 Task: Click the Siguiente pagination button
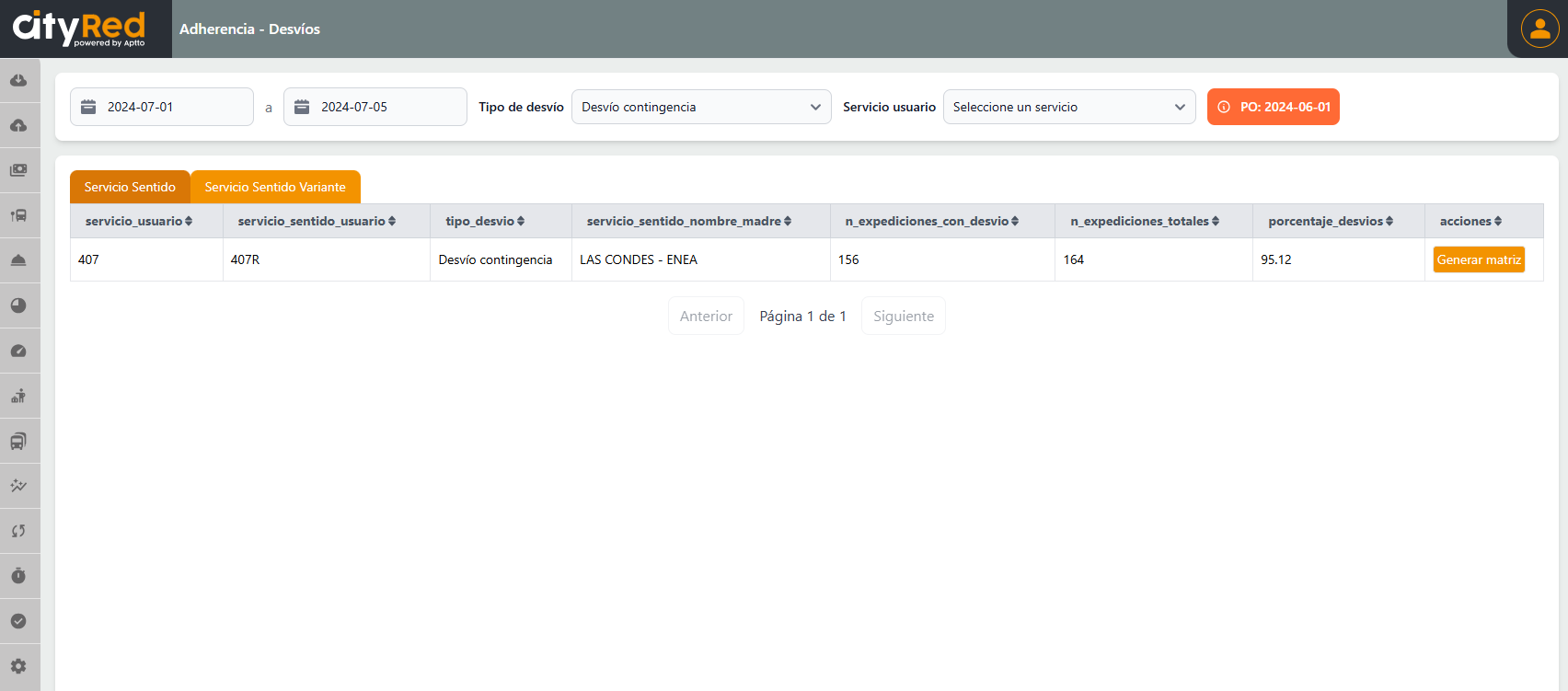[x=903, y=316]
